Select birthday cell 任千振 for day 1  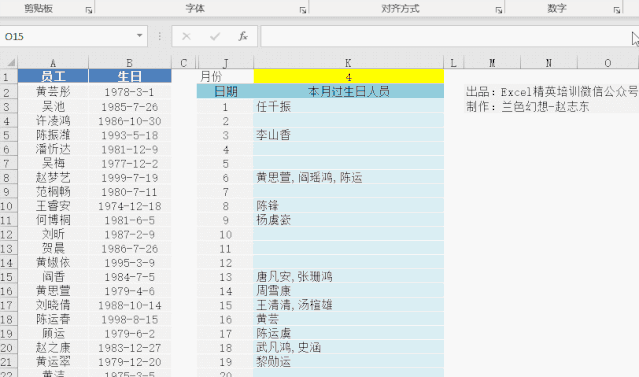click(348, 107)
